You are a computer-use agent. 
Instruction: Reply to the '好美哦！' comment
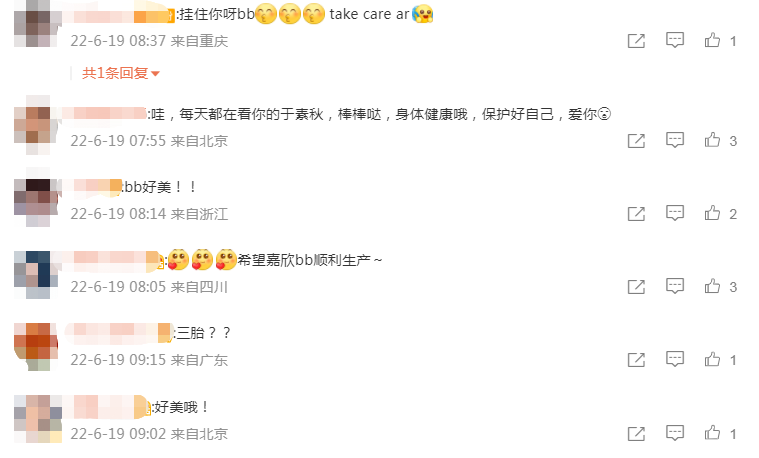675,433
